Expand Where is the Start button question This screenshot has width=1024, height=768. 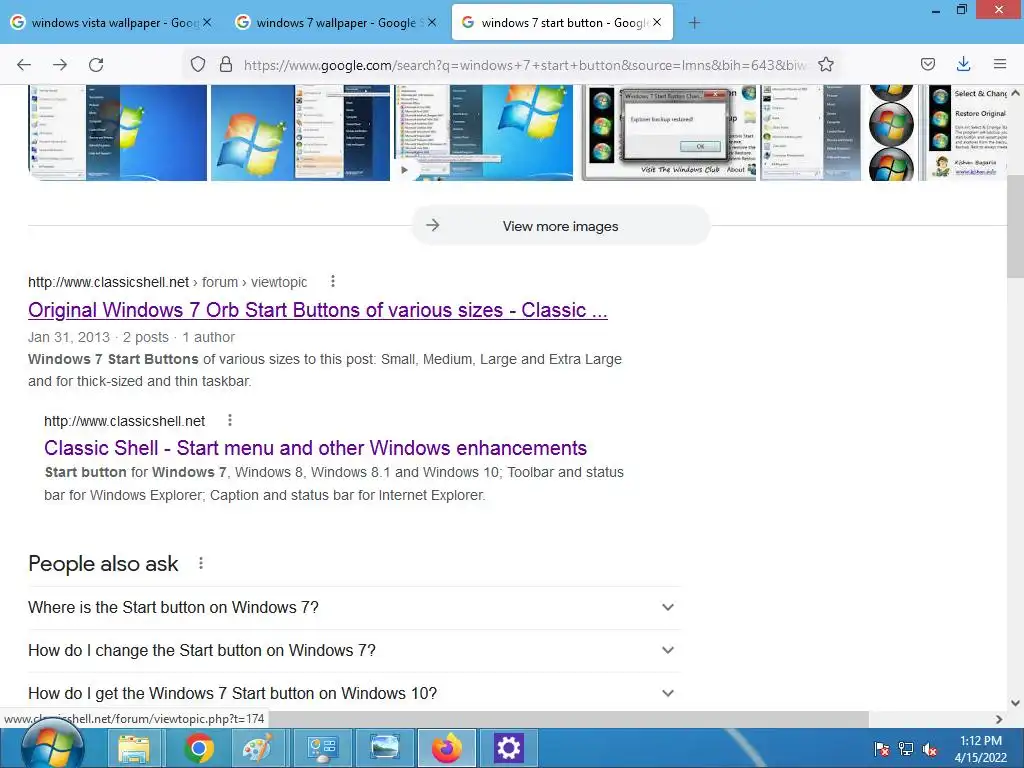click(354, 607)
